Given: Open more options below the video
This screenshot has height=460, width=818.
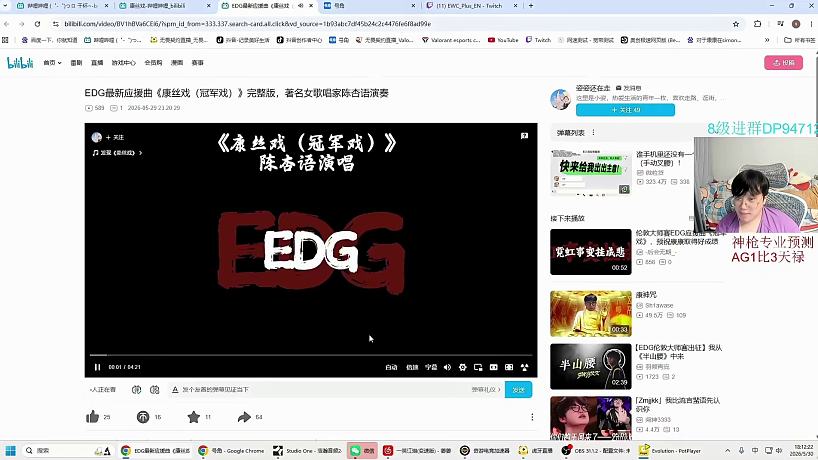Looking at the screenshot, I should pyautogui.click(x=532, y=417).
